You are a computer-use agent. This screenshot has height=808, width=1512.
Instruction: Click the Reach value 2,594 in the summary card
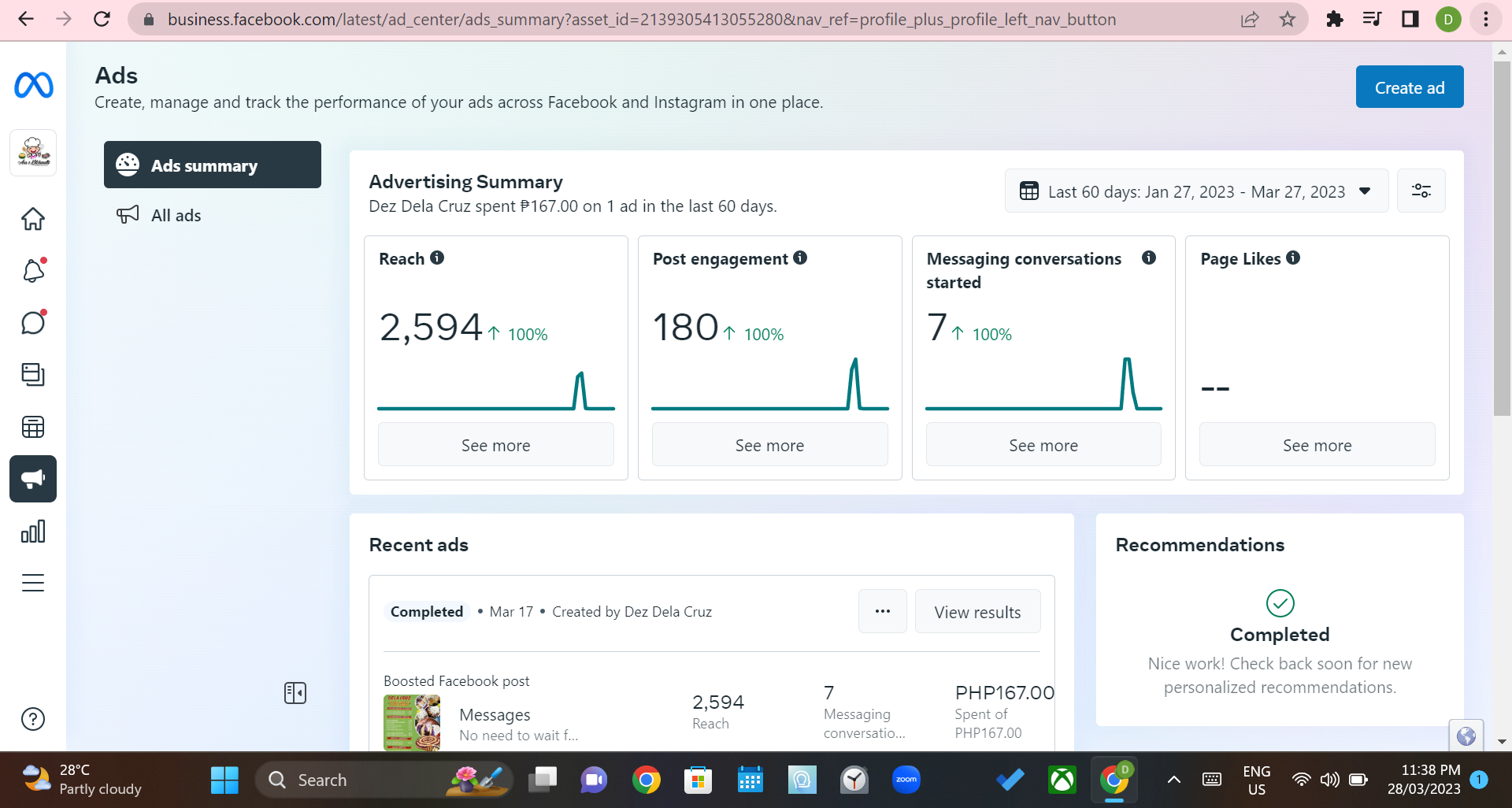[x=431, y=327]
